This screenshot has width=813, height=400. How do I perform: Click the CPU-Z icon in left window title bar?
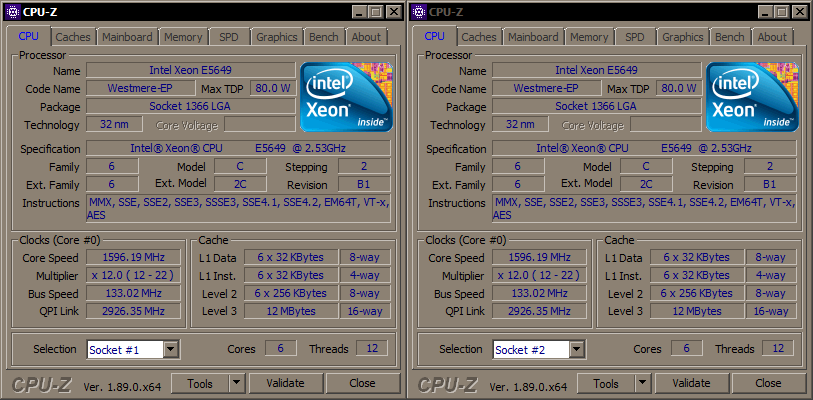pyautogui.click(x=11, y=12)
